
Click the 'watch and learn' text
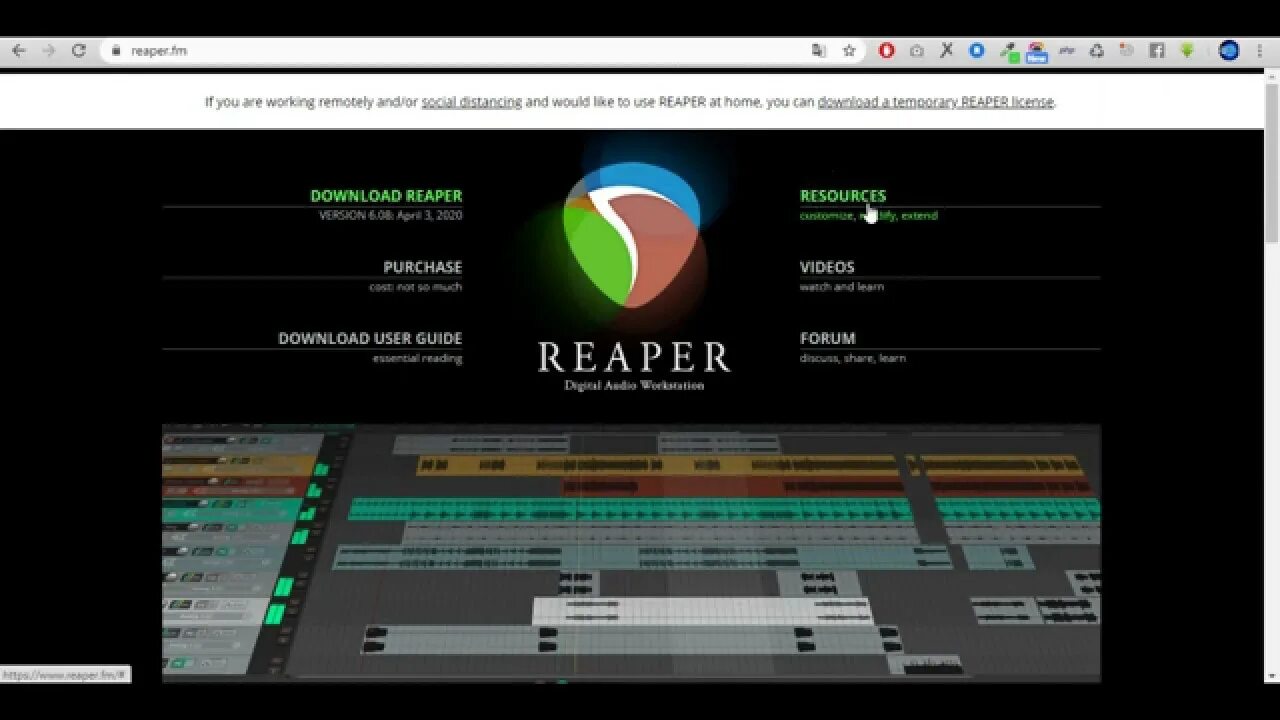tap(842, 287)
